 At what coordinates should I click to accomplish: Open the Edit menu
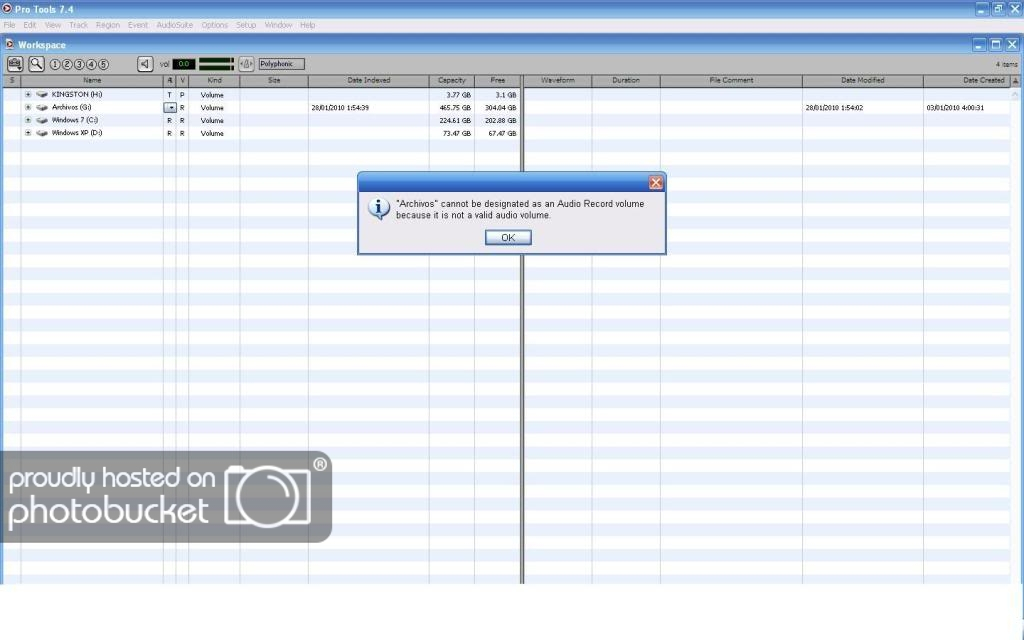point(29,25)
